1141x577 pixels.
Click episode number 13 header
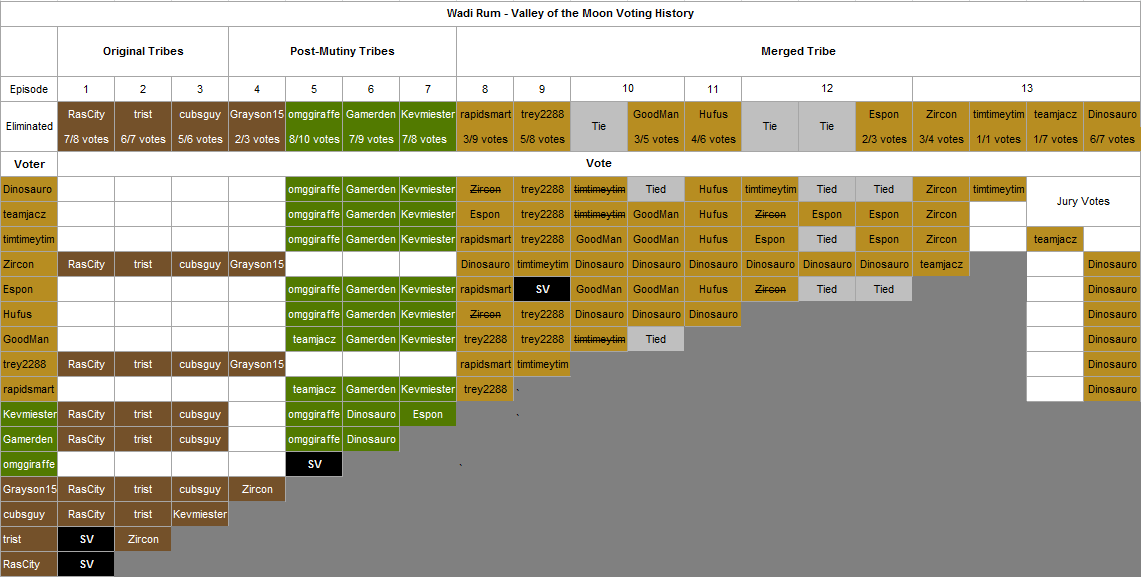(1026, 89)
